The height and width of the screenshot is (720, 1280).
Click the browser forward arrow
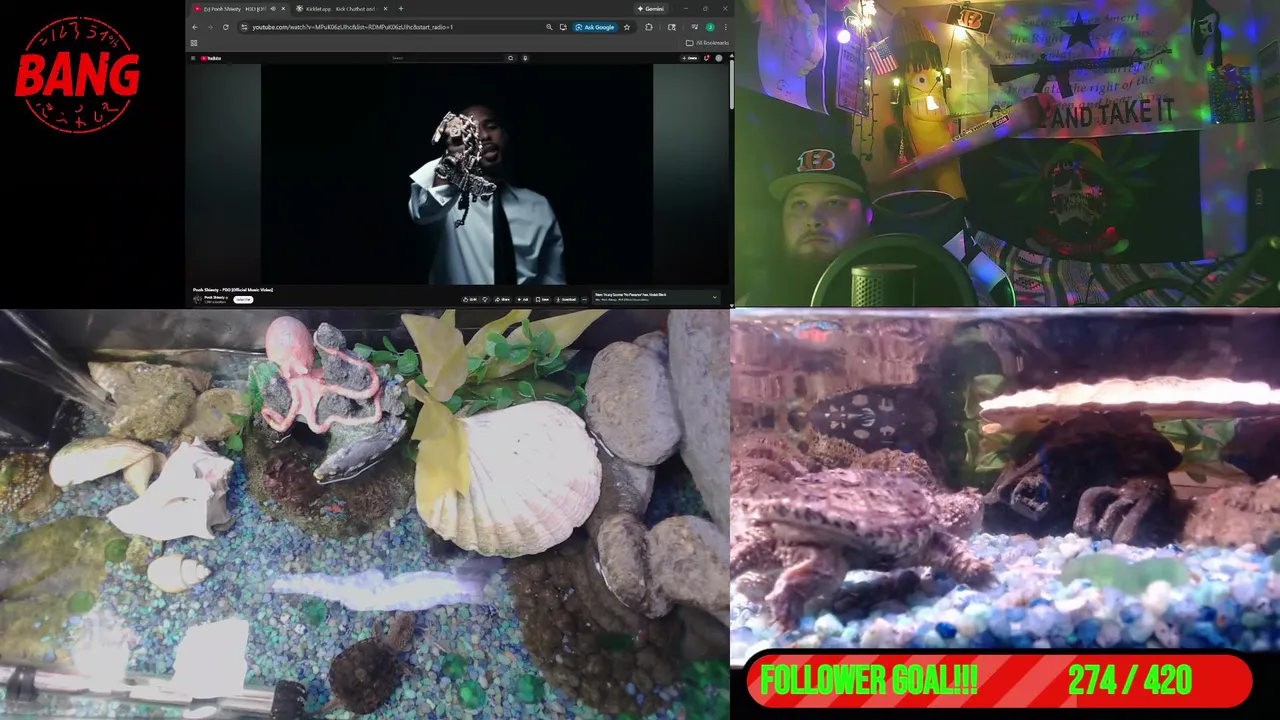[x=210, y=27]
